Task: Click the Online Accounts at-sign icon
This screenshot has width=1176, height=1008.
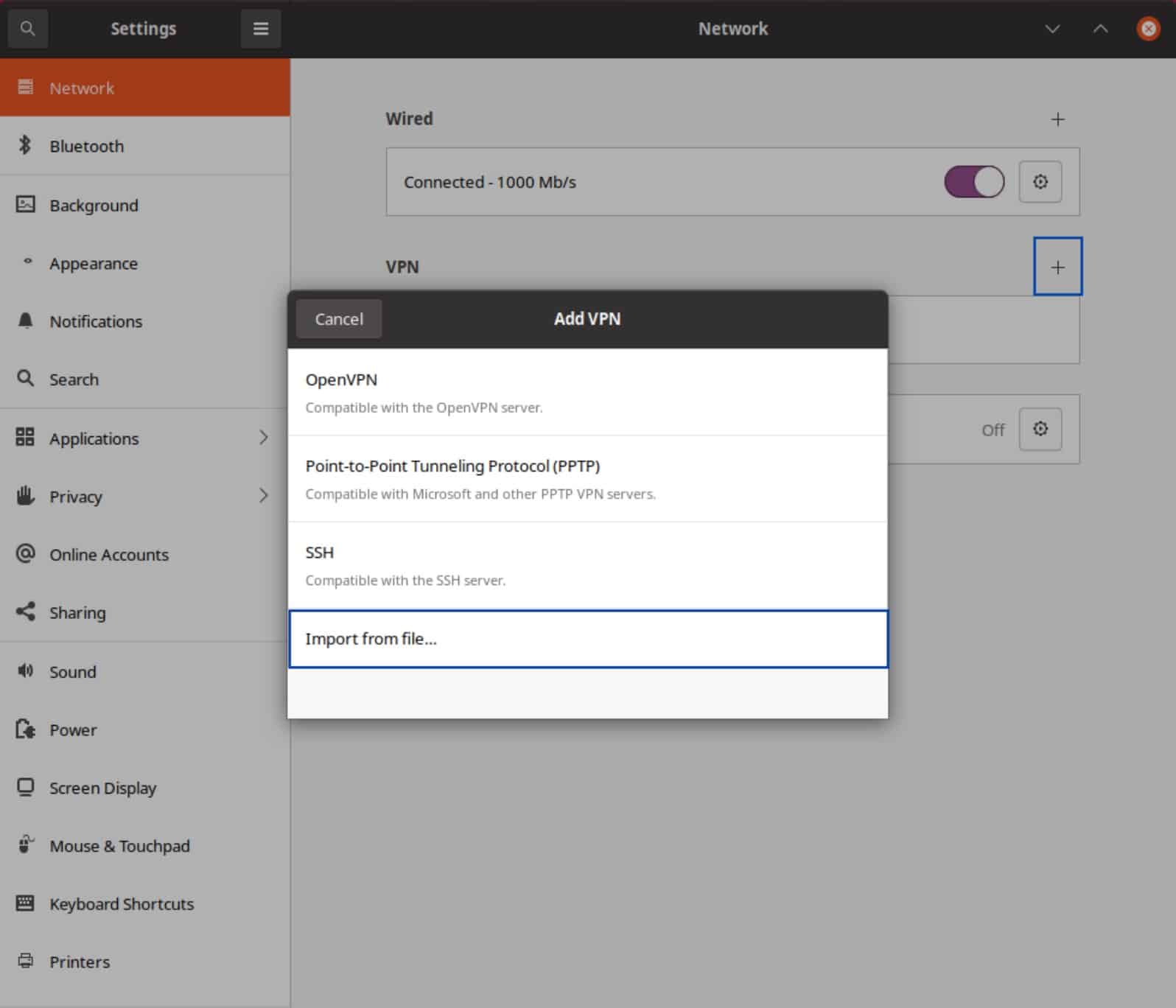Action: click(x=25, y=553)
